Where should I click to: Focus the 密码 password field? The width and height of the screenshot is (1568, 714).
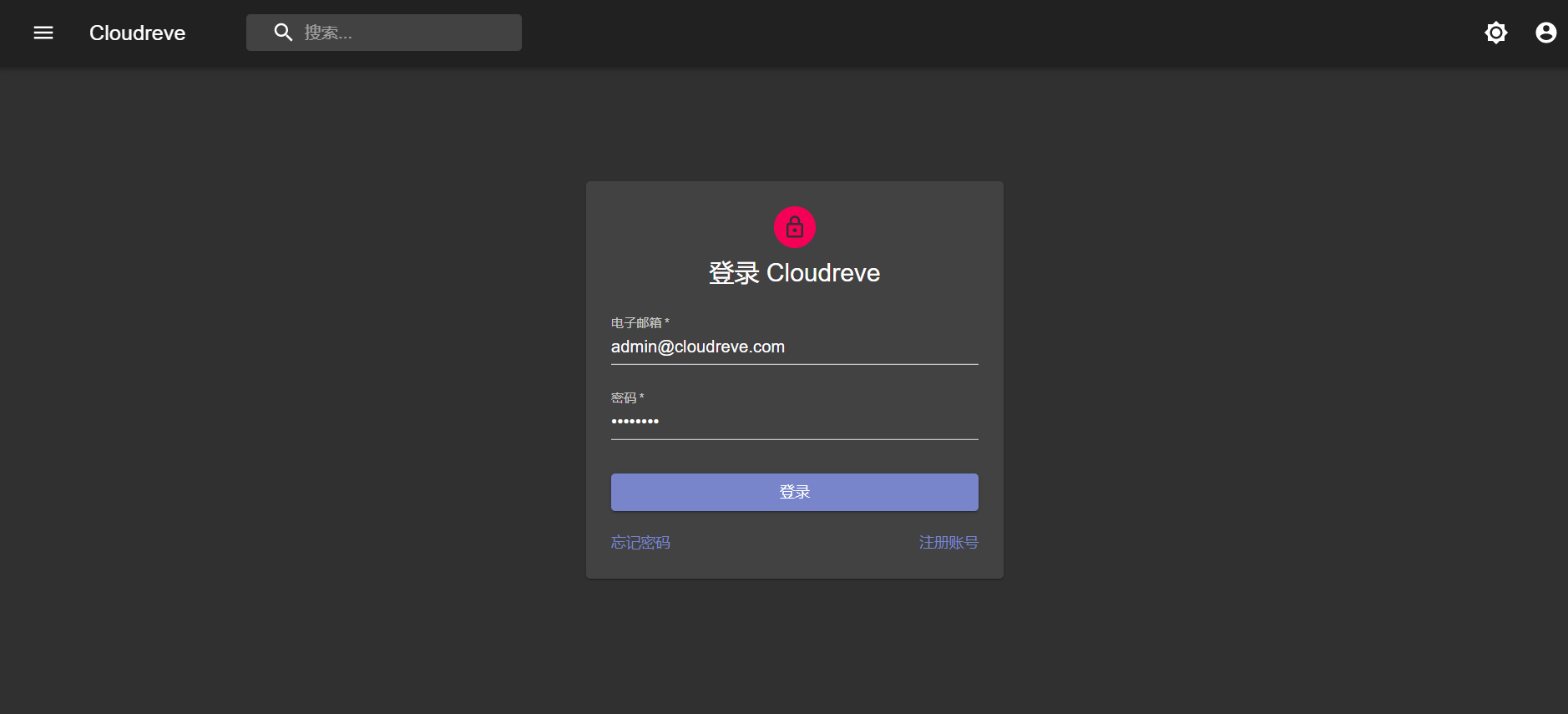(x=795, y=422)
